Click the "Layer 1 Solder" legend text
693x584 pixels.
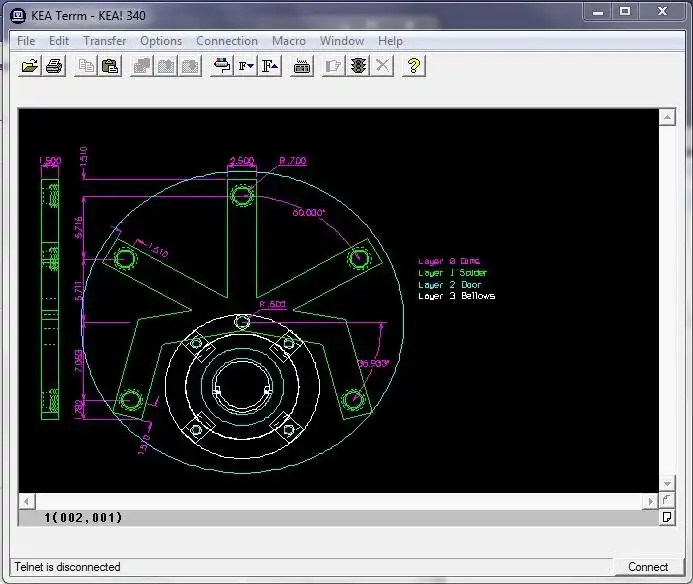tap(453, 273)
